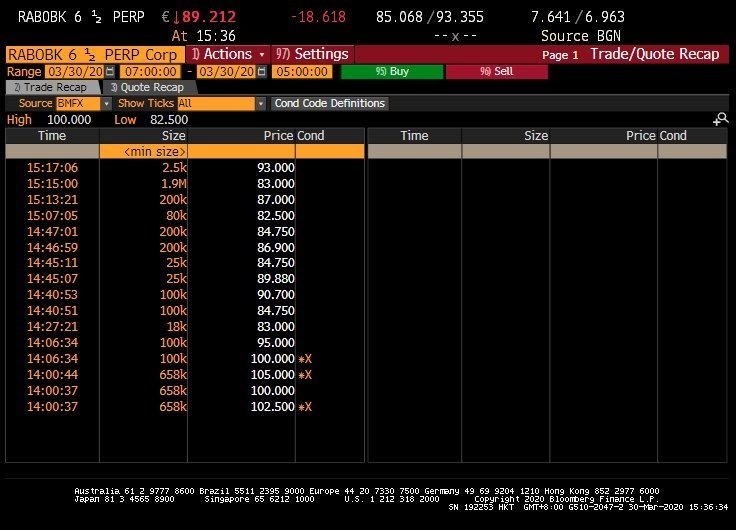Click the *X cond code beside 102.500
This screenshot has height=530, width=736.
tap(305, 407)
